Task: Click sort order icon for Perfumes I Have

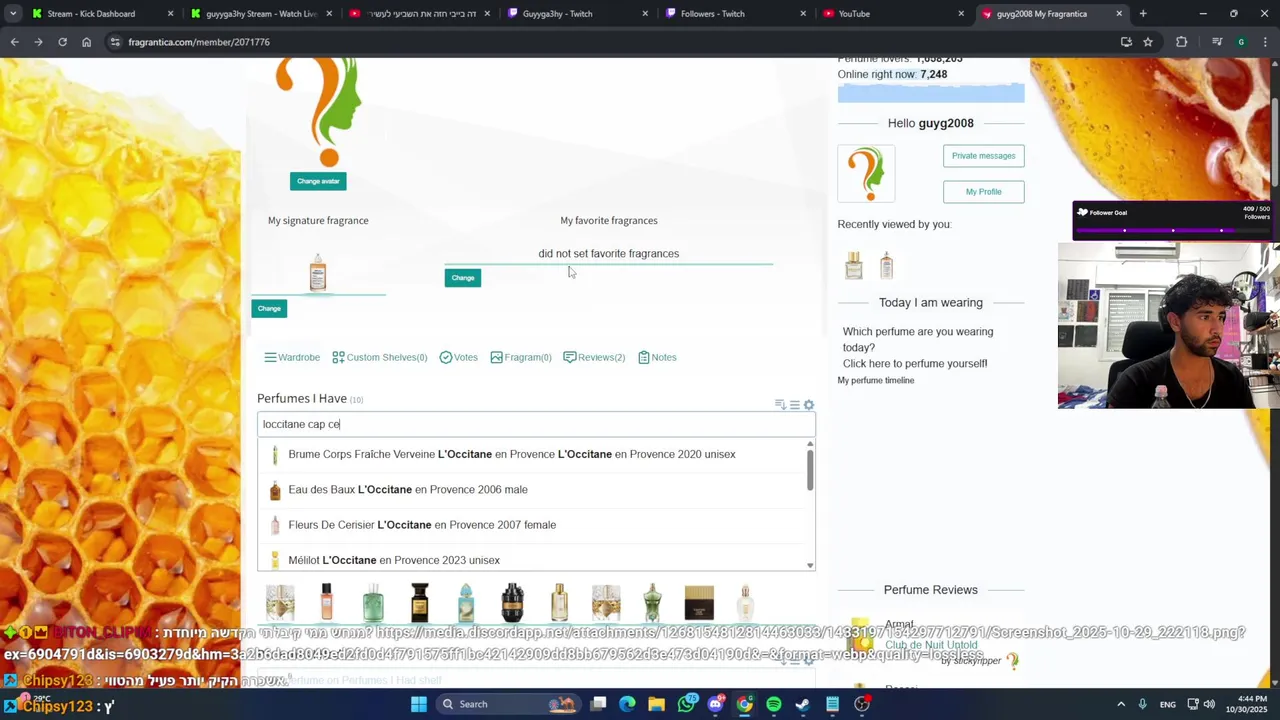Action: pyautogui.click(x=780, y=405)
